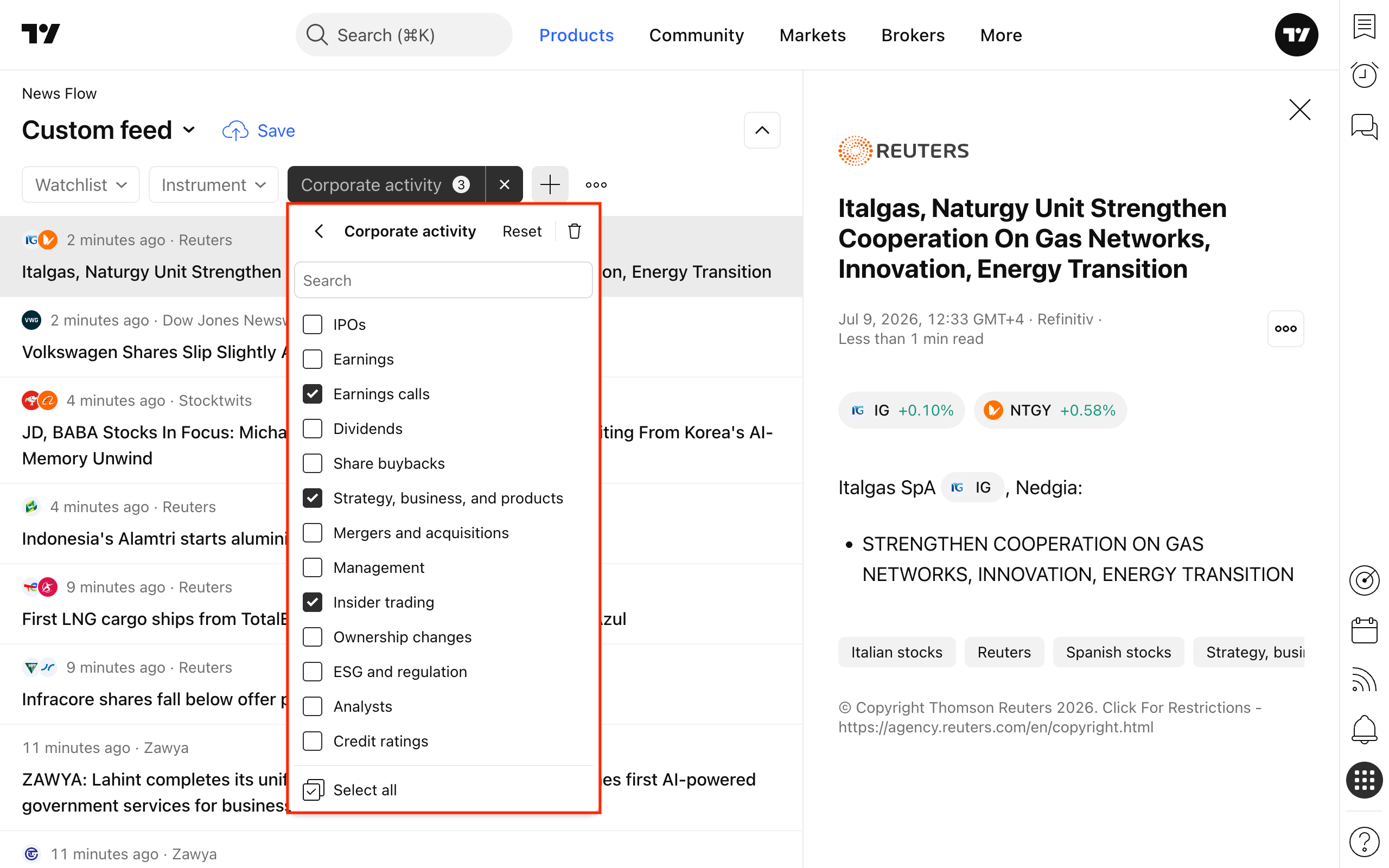
Task: Open the alerts clock icon in sidebar
Action: tap(1363, 75)
